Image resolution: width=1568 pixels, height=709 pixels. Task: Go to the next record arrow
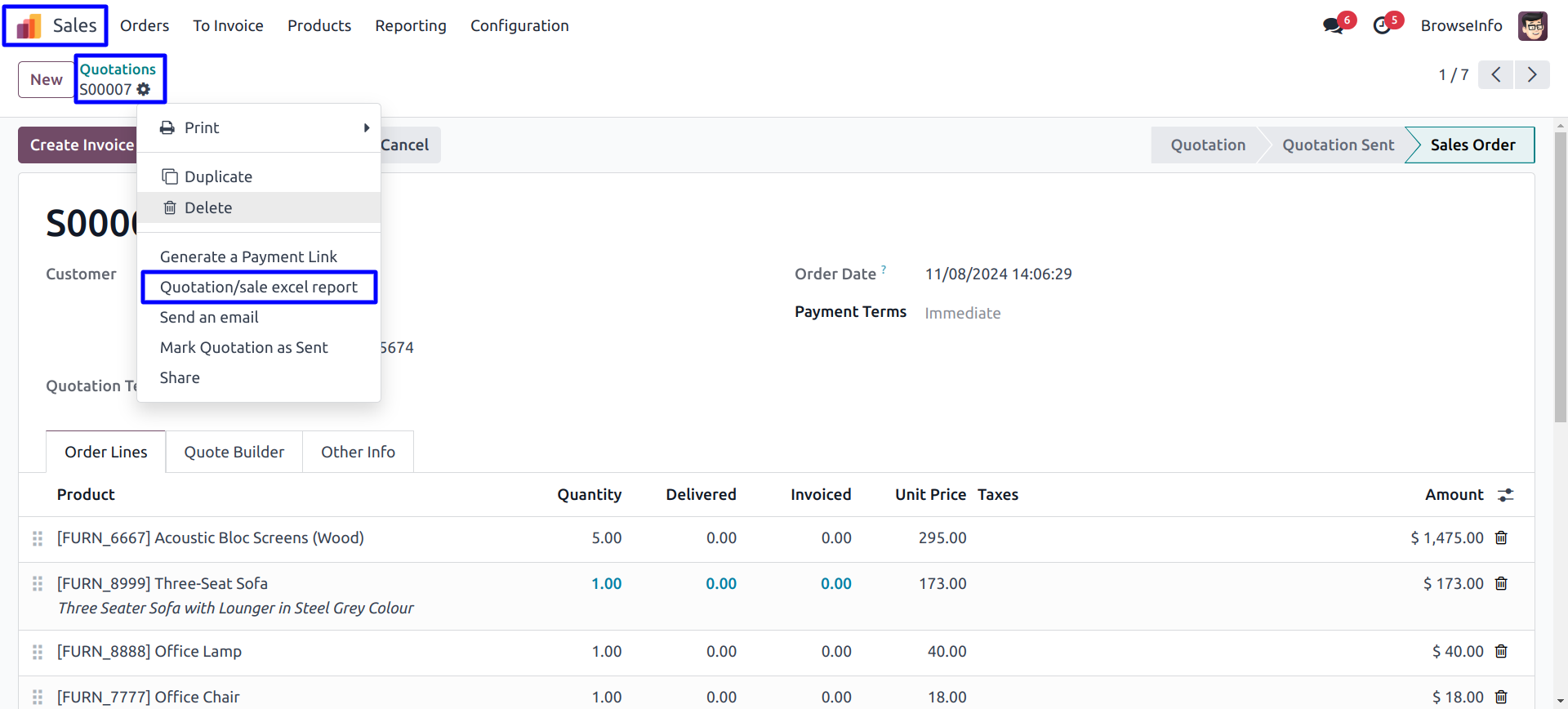point(1532,75)
